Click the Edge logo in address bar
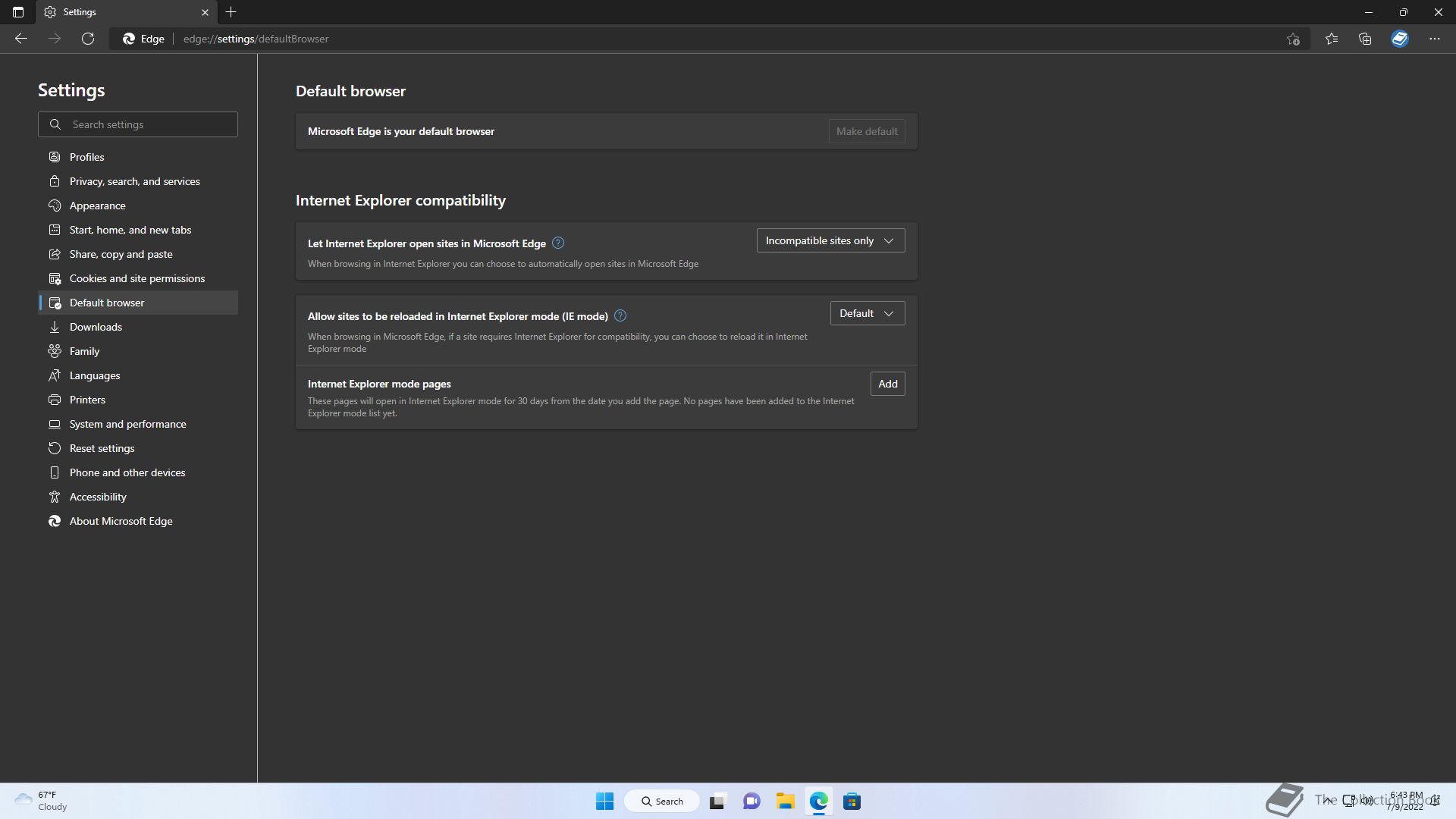The width and height of the screenshot is (1456, 819). pos(129,39)
